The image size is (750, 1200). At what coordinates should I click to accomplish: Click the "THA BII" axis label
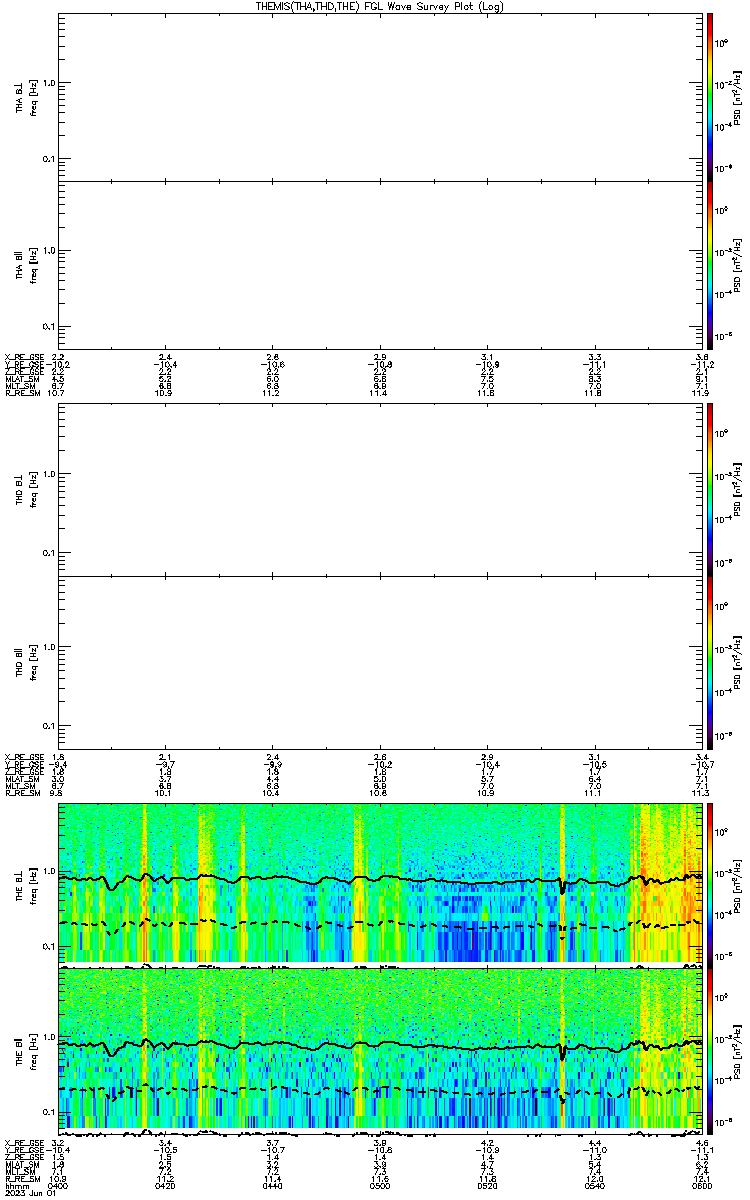coord(19,265)
